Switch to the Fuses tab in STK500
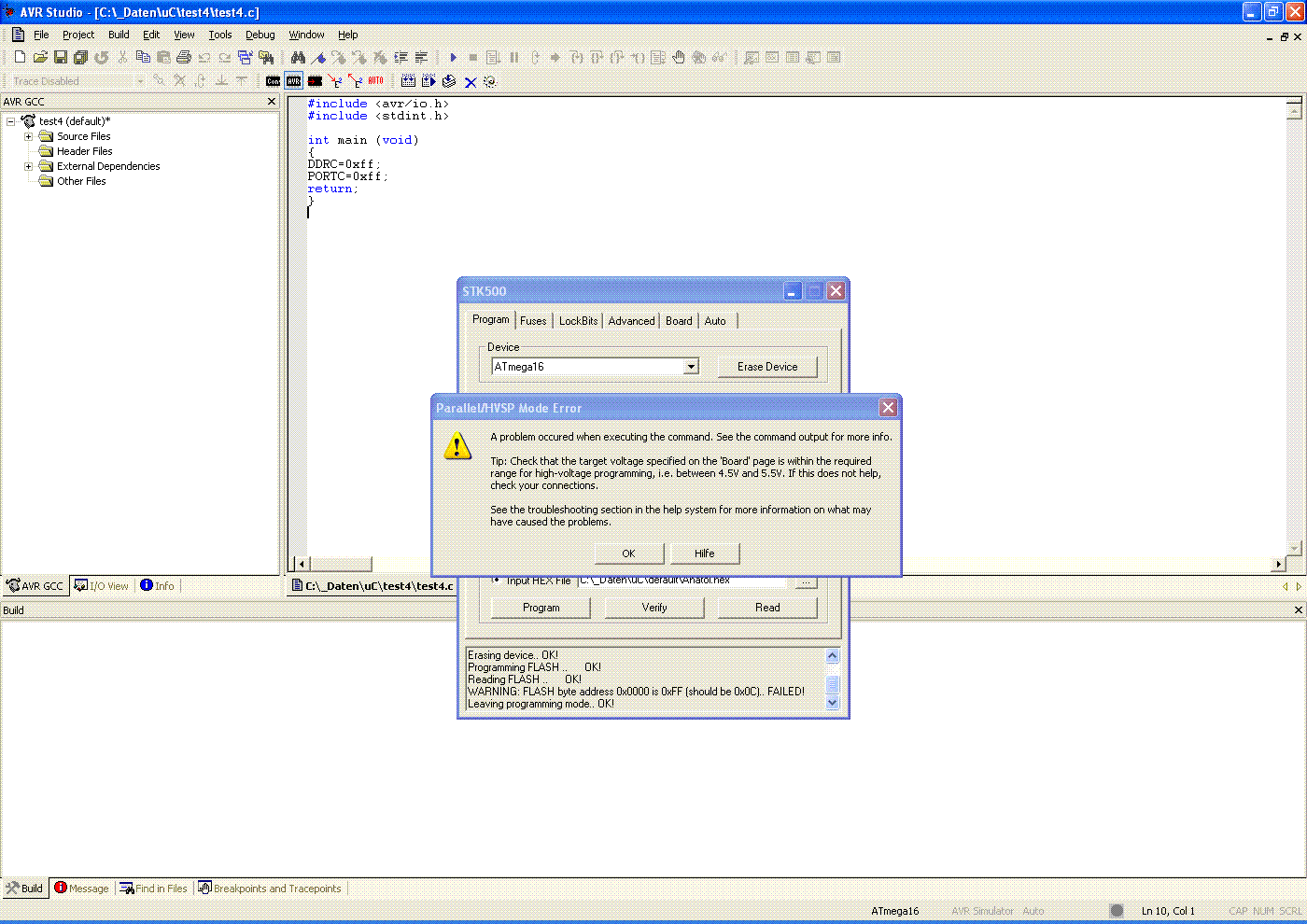 [x=533, y=321]
